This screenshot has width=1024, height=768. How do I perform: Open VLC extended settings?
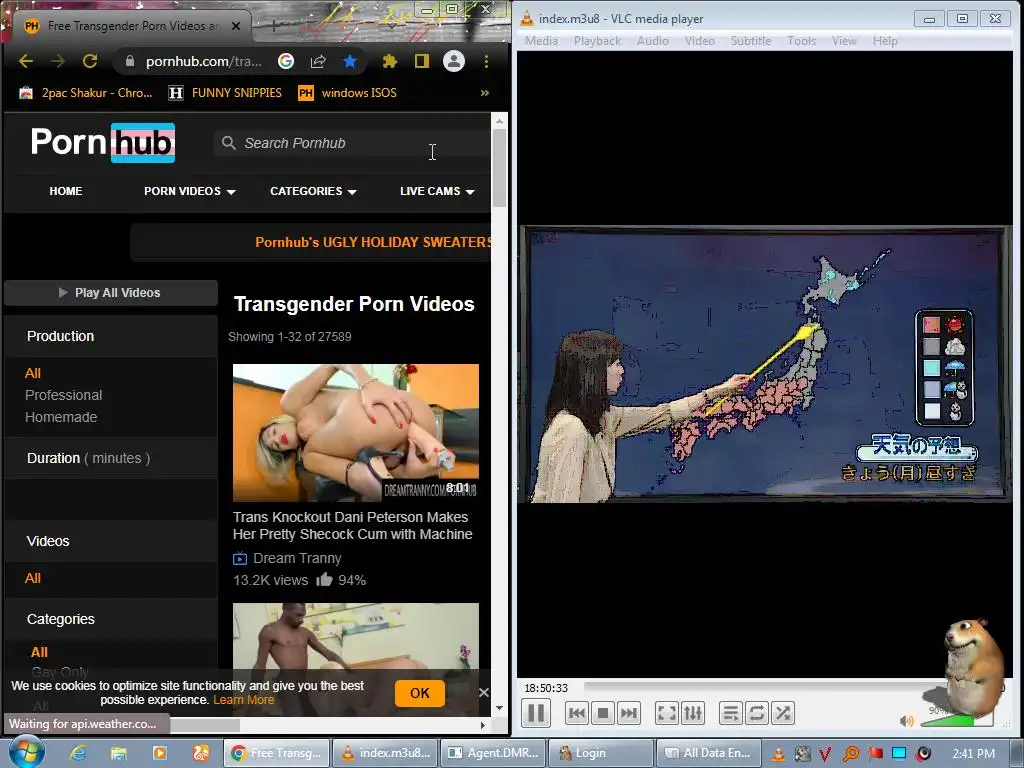[693, 713]
